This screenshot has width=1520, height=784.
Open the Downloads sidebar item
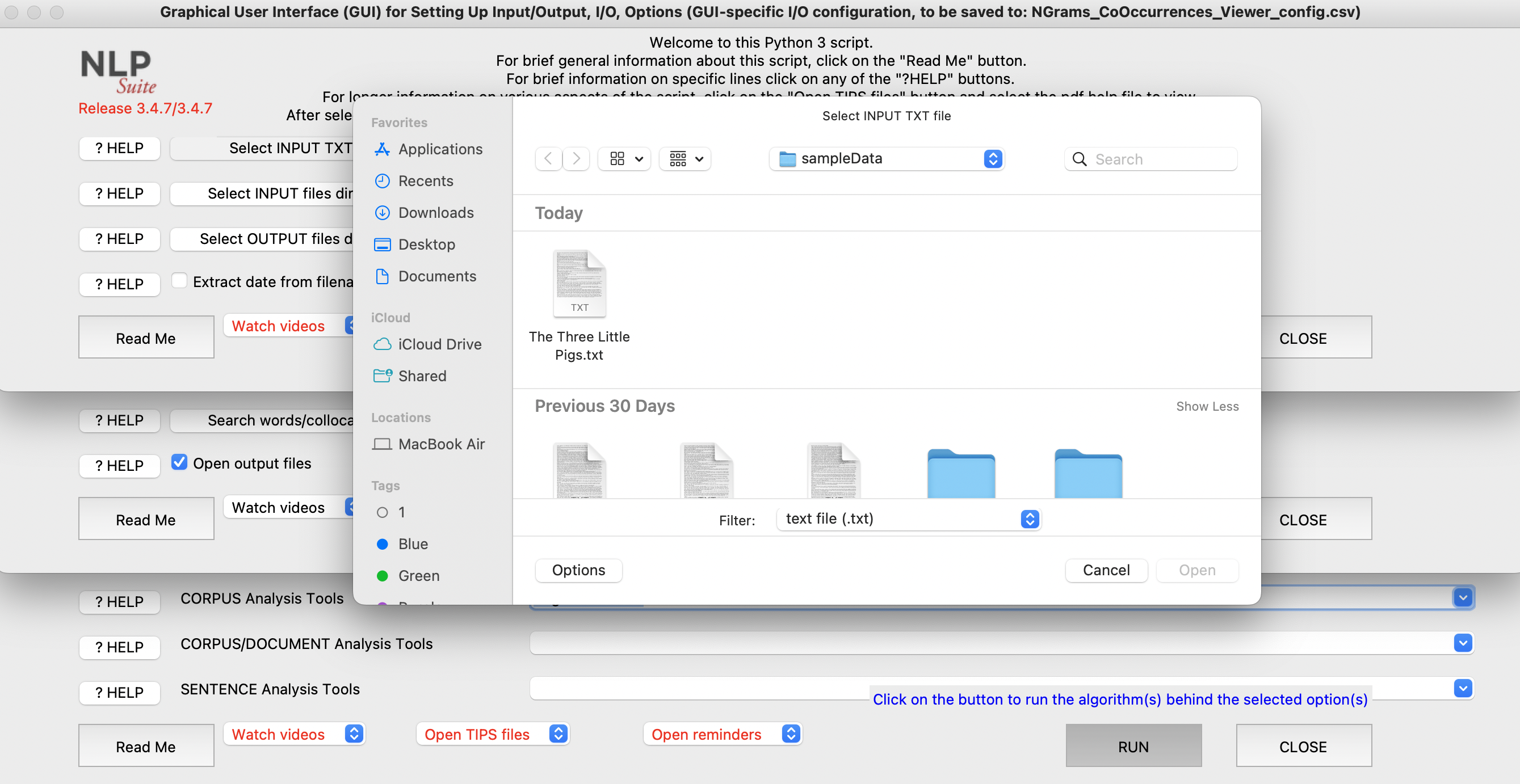[435, 213]
